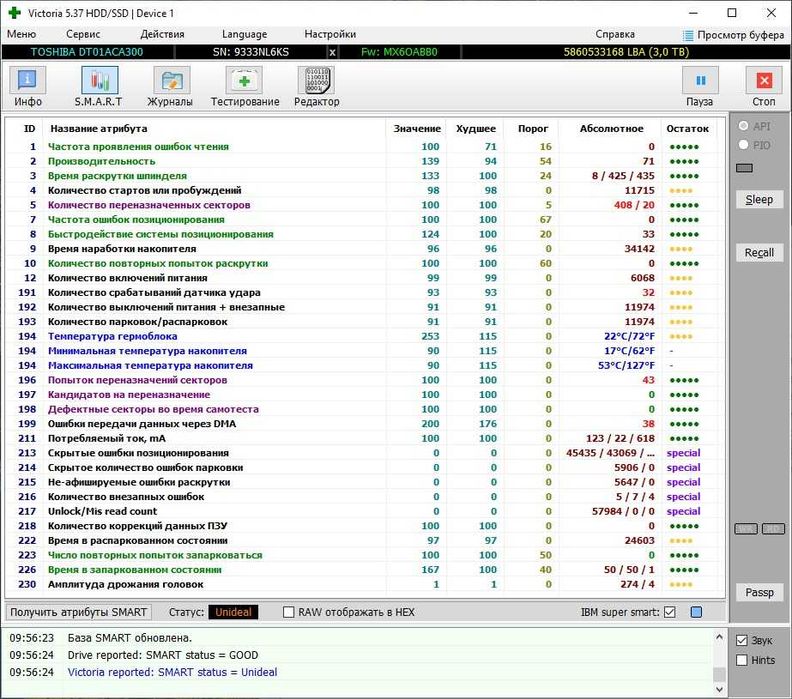
Task: Click the log scrollbar thumb
Action: click(x=719, y=674)
